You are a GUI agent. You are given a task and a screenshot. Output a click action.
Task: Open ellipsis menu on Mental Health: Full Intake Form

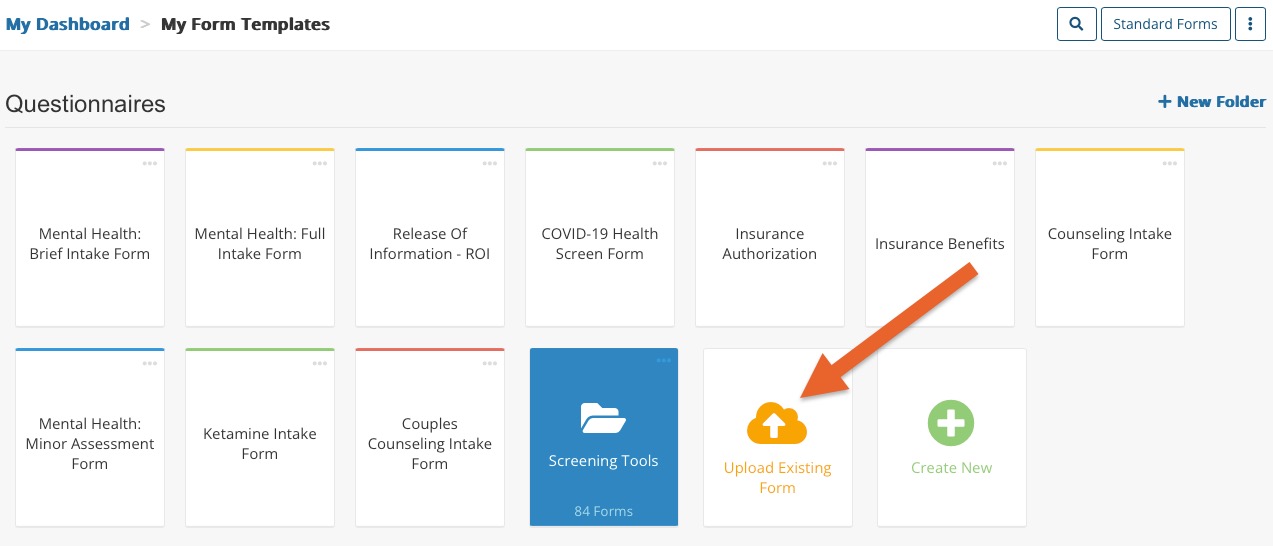(x=320, y=163)
